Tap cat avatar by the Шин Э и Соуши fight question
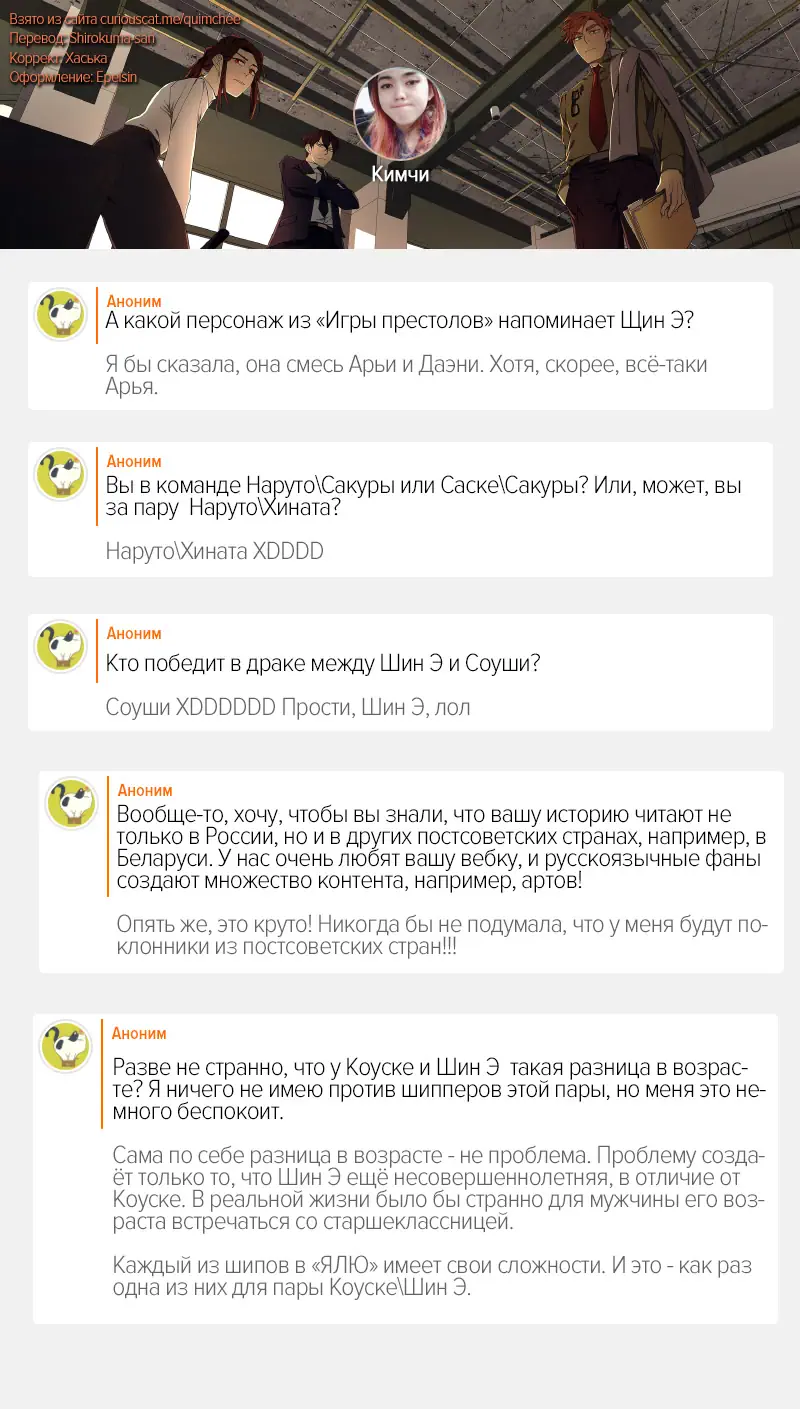 60,647
